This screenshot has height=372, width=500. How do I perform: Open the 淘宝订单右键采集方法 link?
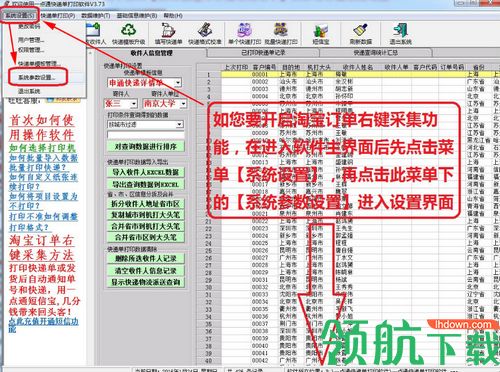42,248
